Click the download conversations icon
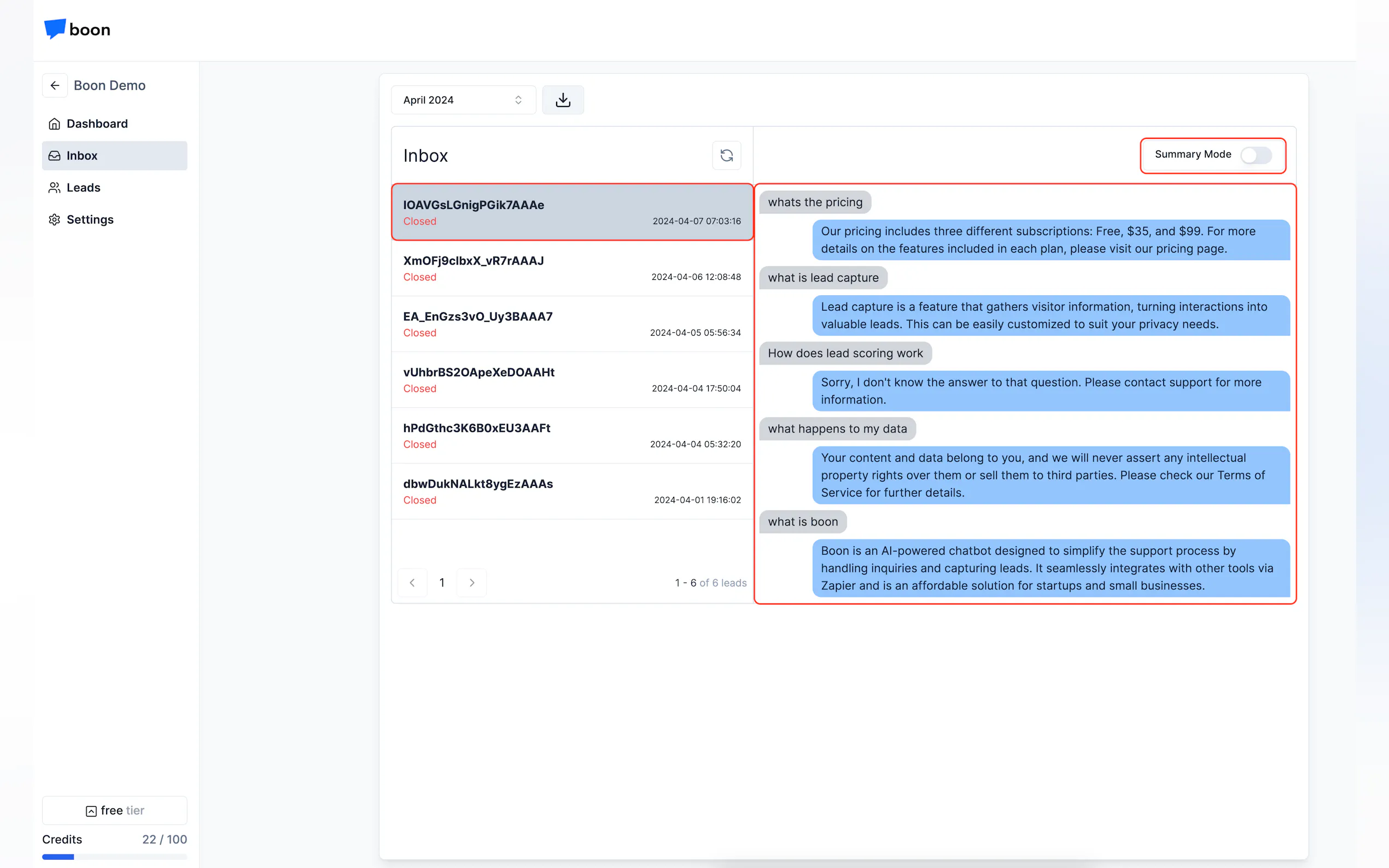Screen dimensions: 1389x868 pos(563,100)
